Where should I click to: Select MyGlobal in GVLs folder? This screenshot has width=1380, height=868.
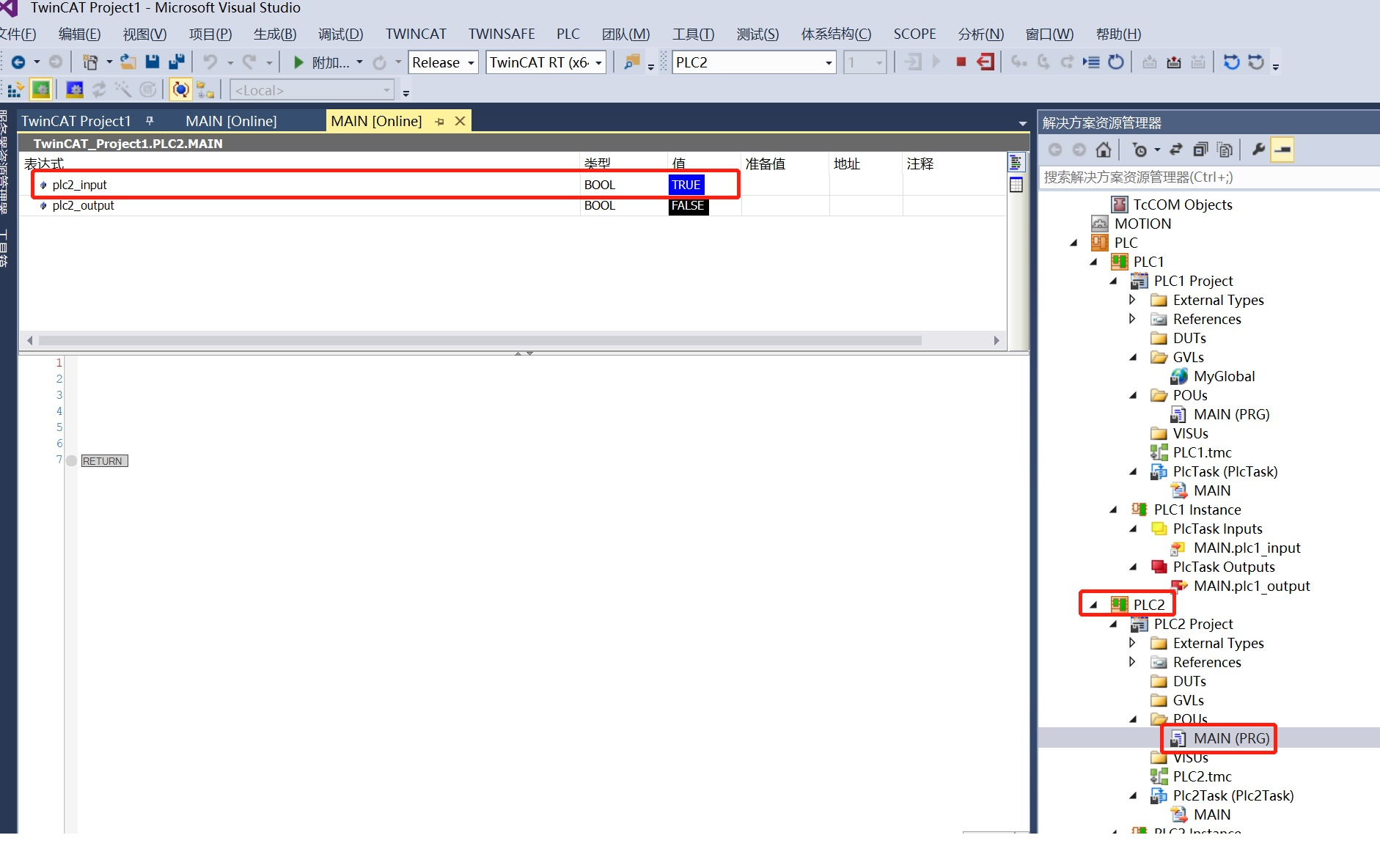1224,376
